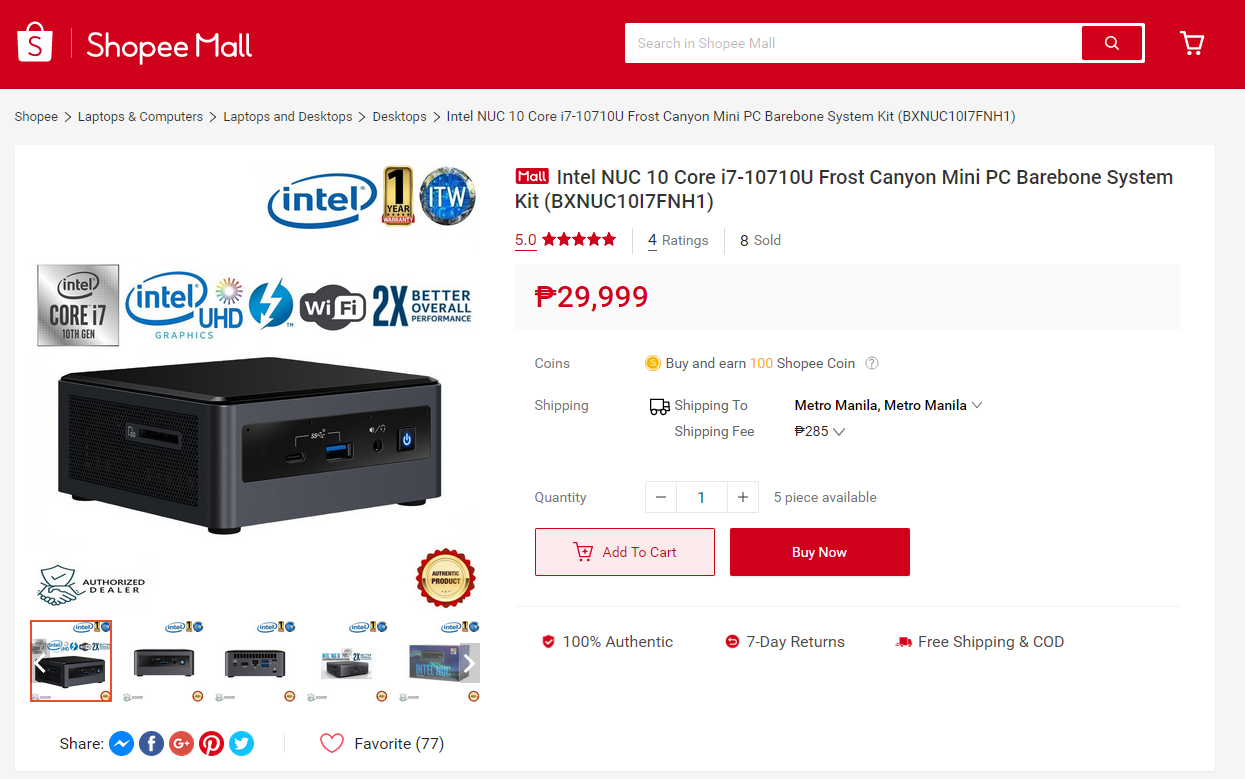1245x779 pixels.
Task: Expand Metro Manila shipping location dropdown
Action: [888, 405]
